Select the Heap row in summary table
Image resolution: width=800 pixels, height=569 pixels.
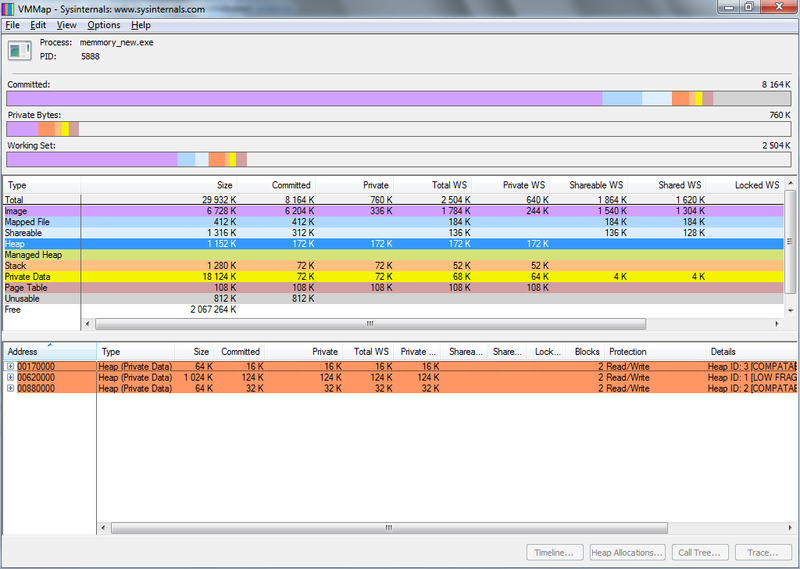[x=393, y=244]
